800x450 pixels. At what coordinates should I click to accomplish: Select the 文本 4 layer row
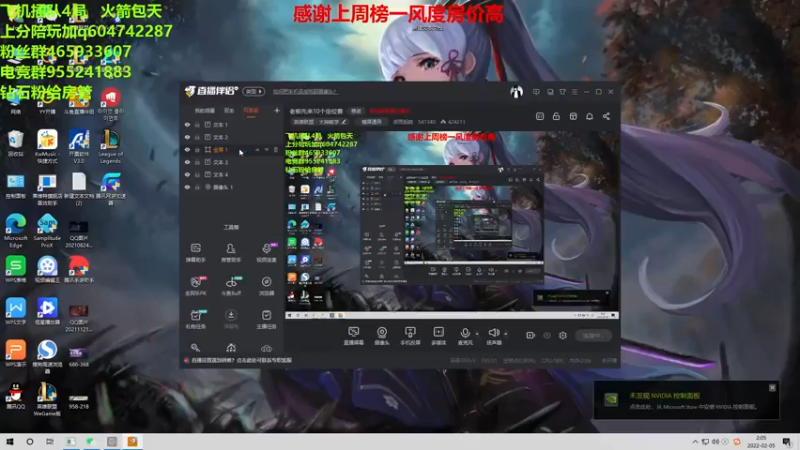pyautogui.click(x=232, y=174)
